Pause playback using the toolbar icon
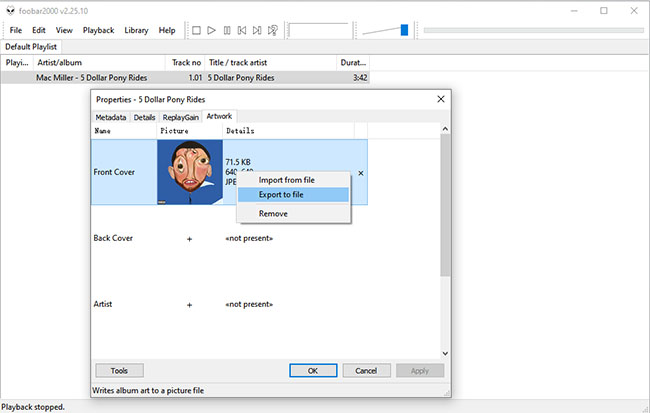 tap(227, 30)
